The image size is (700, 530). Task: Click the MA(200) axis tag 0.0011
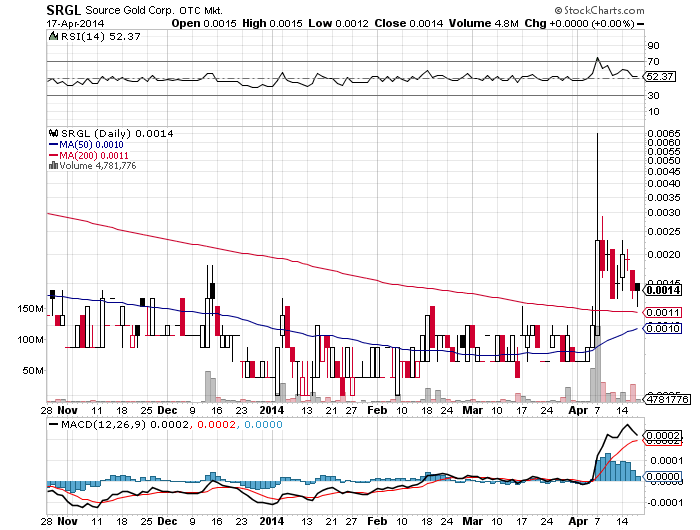point(663,313)
